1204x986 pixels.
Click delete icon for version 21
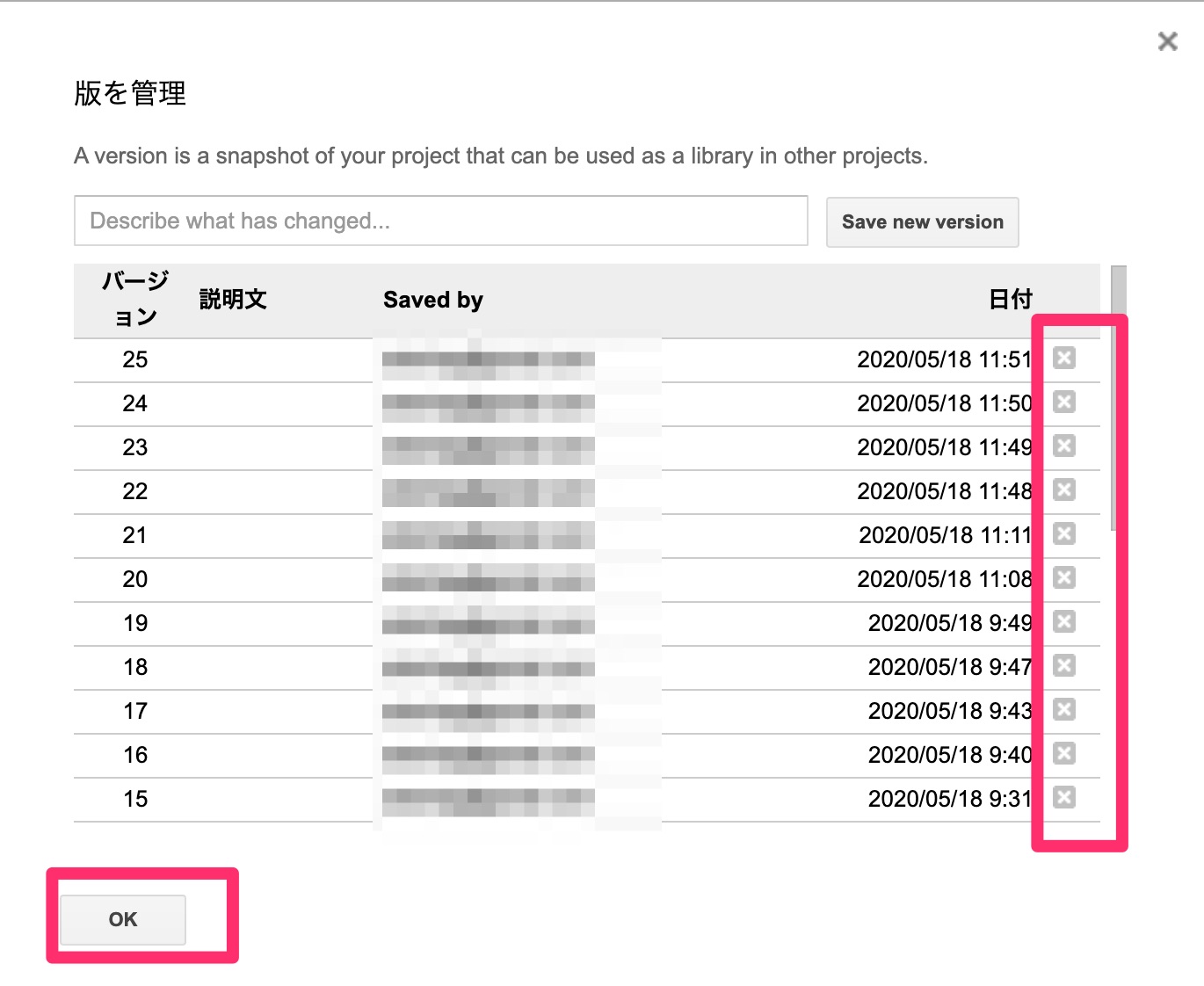[x=1063, y=533]
